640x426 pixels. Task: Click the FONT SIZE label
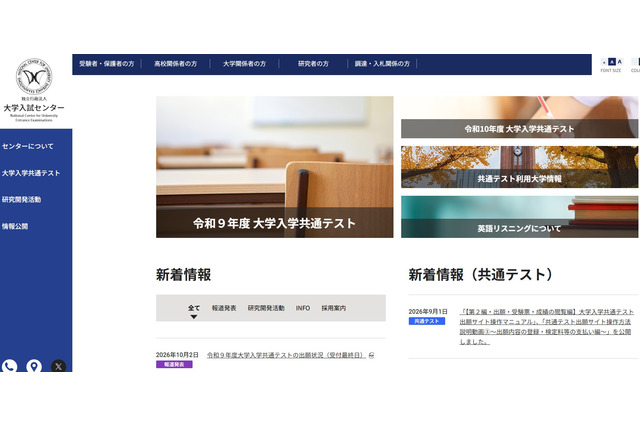[x=611, y=71]
